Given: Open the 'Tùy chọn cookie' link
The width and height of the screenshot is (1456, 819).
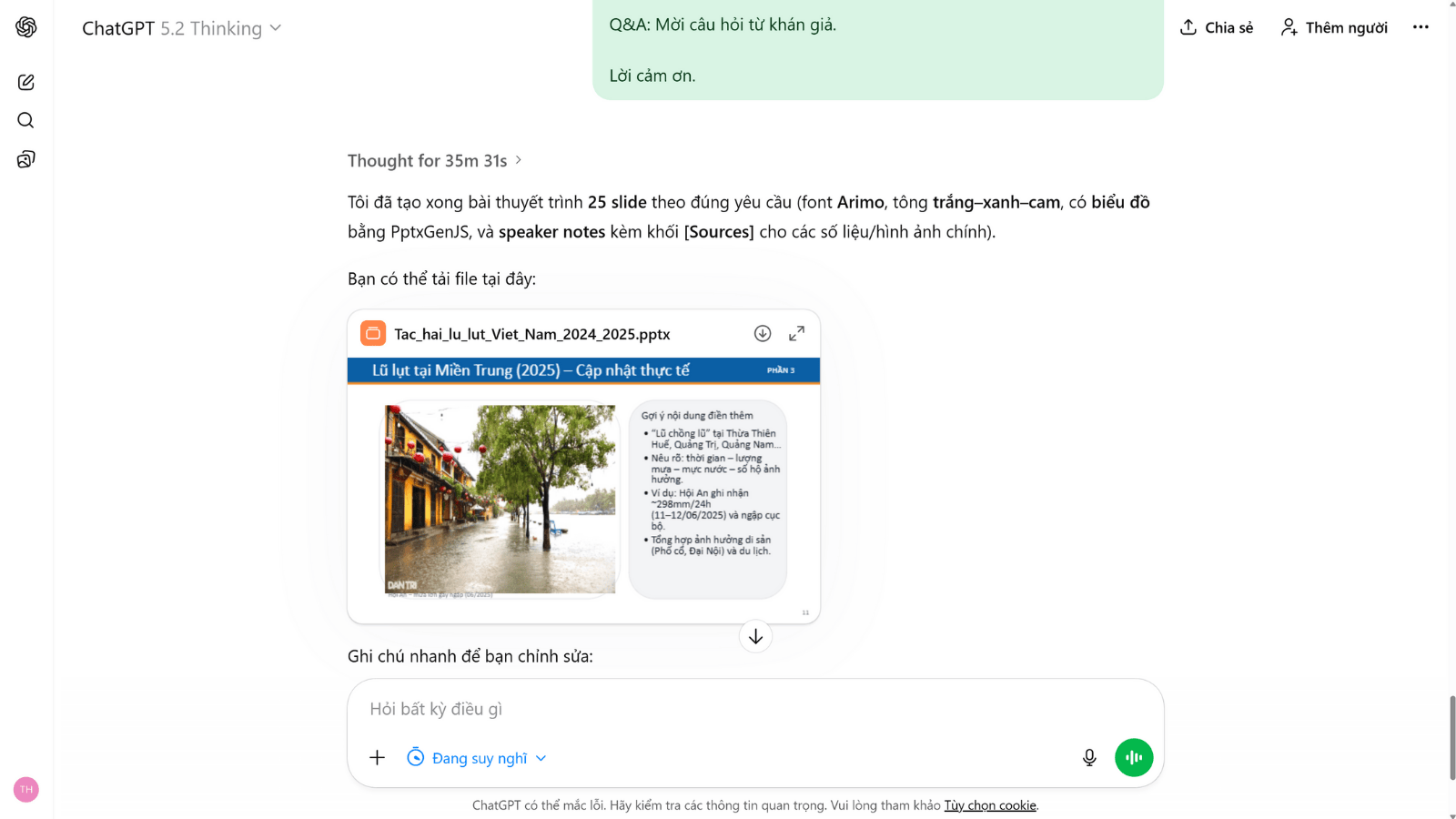Looking at the screenshot, I should tap(989, 805).
